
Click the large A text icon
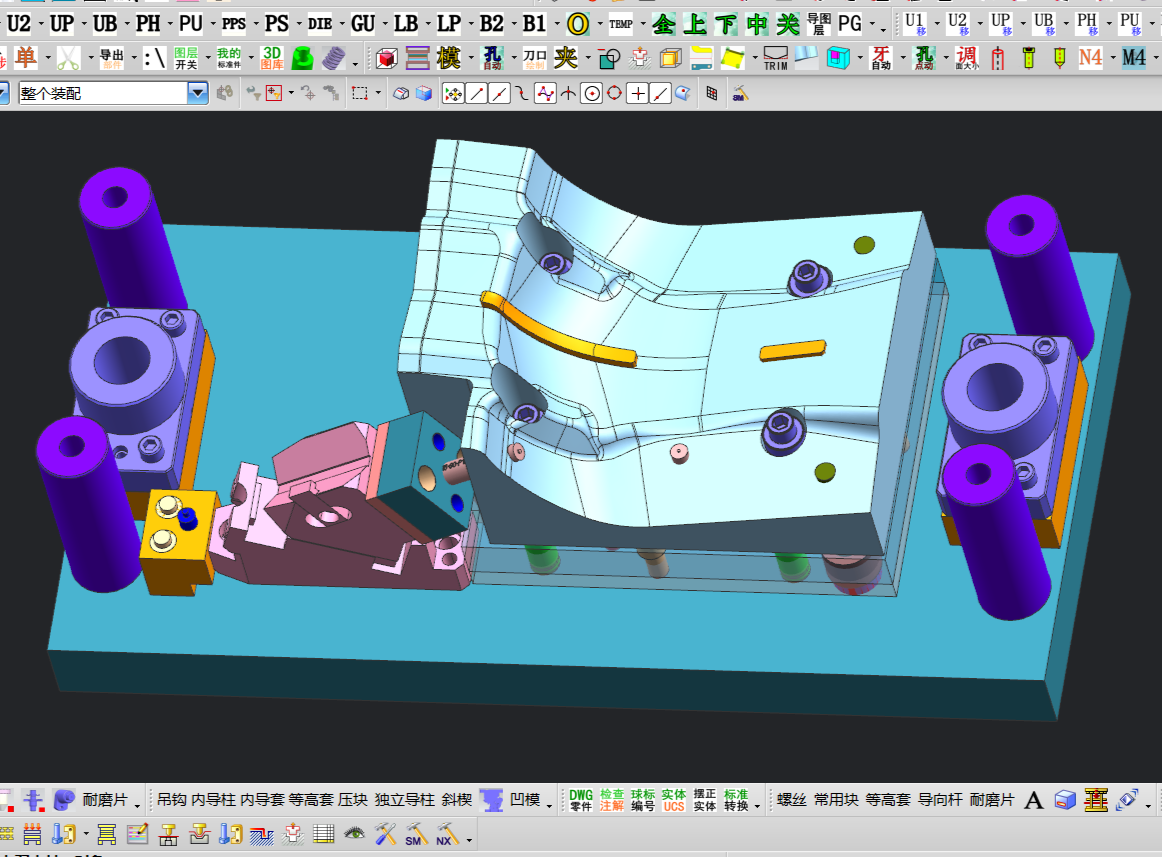(1034, 801)
